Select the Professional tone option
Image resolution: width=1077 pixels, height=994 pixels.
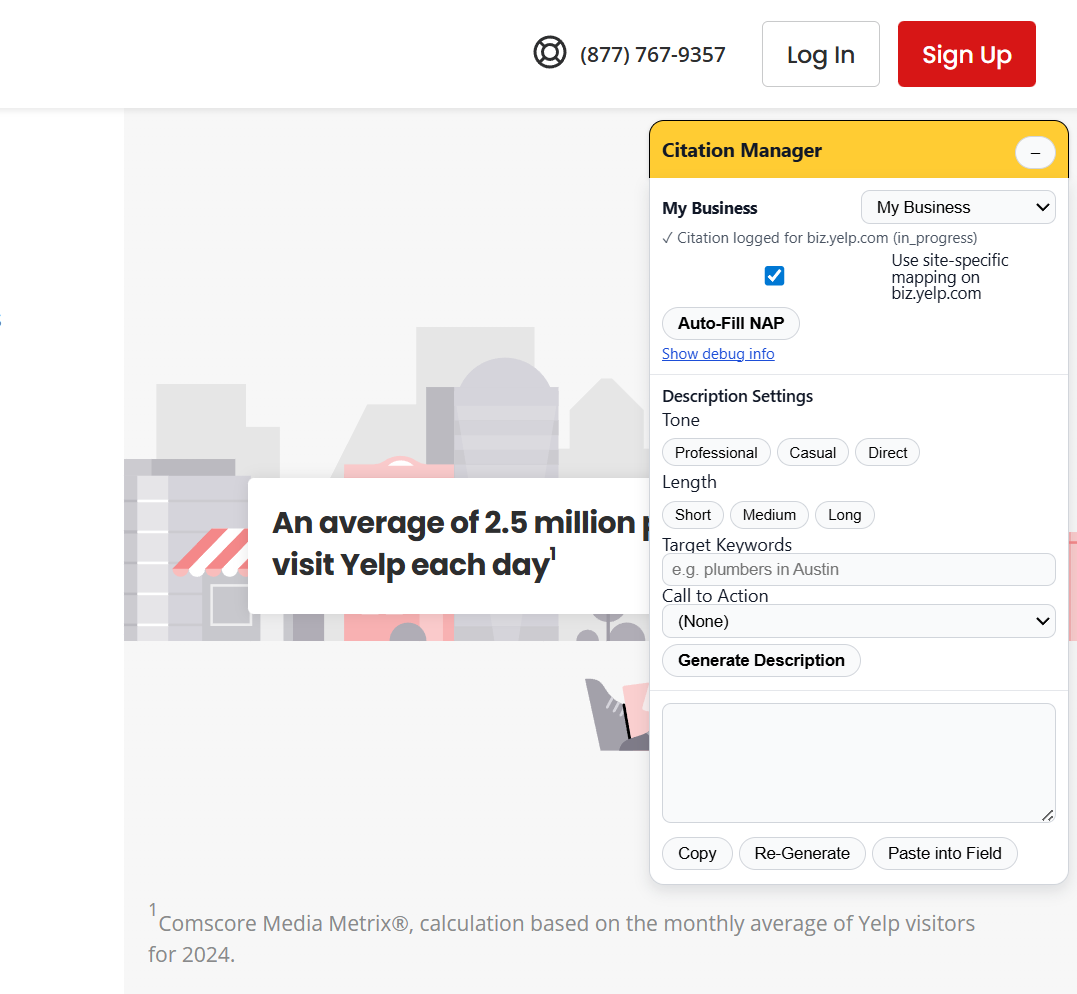[716, 453]
